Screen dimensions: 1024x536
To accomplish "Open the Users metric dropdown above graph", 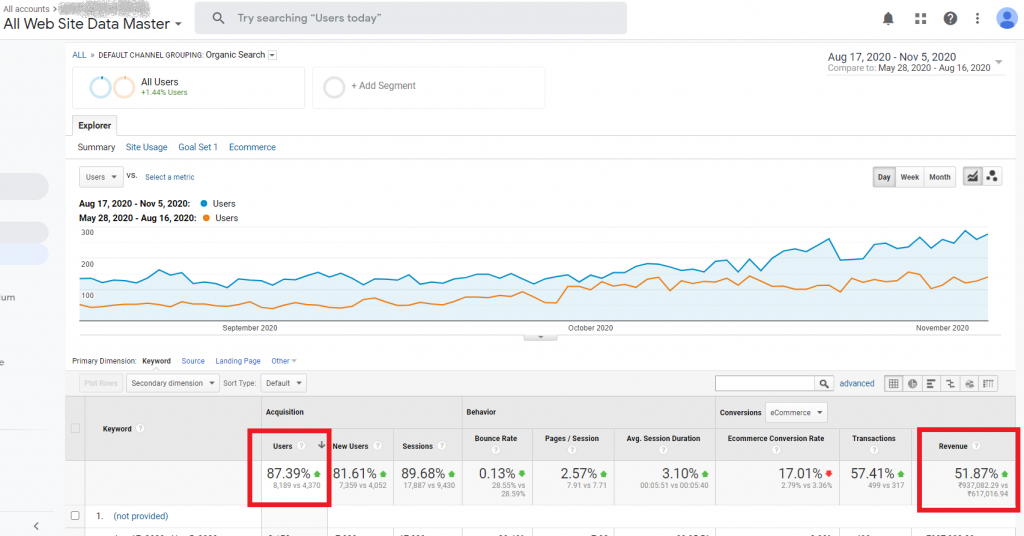I will [101, 177].
